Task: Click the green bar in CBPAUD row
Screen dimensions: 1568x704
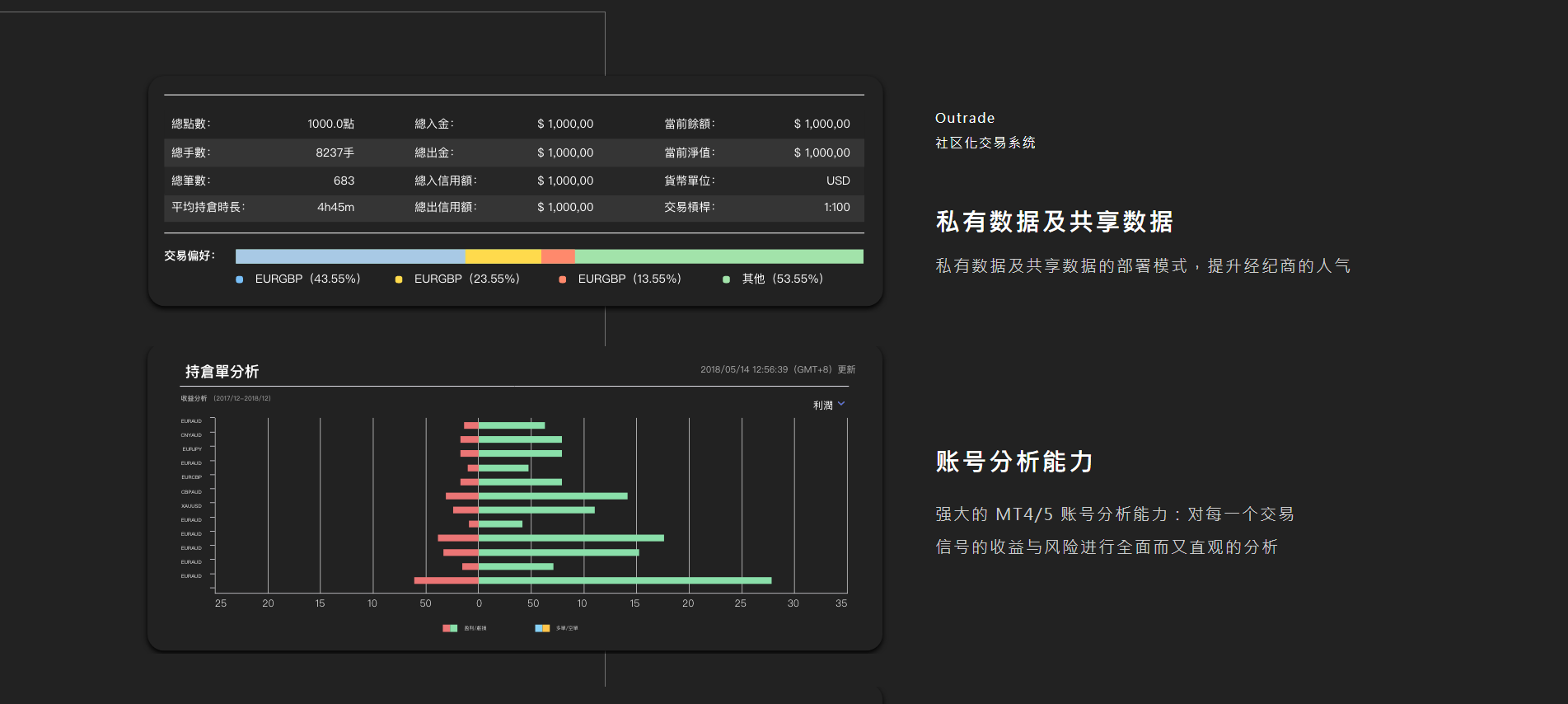Action: tap(553, 496)
